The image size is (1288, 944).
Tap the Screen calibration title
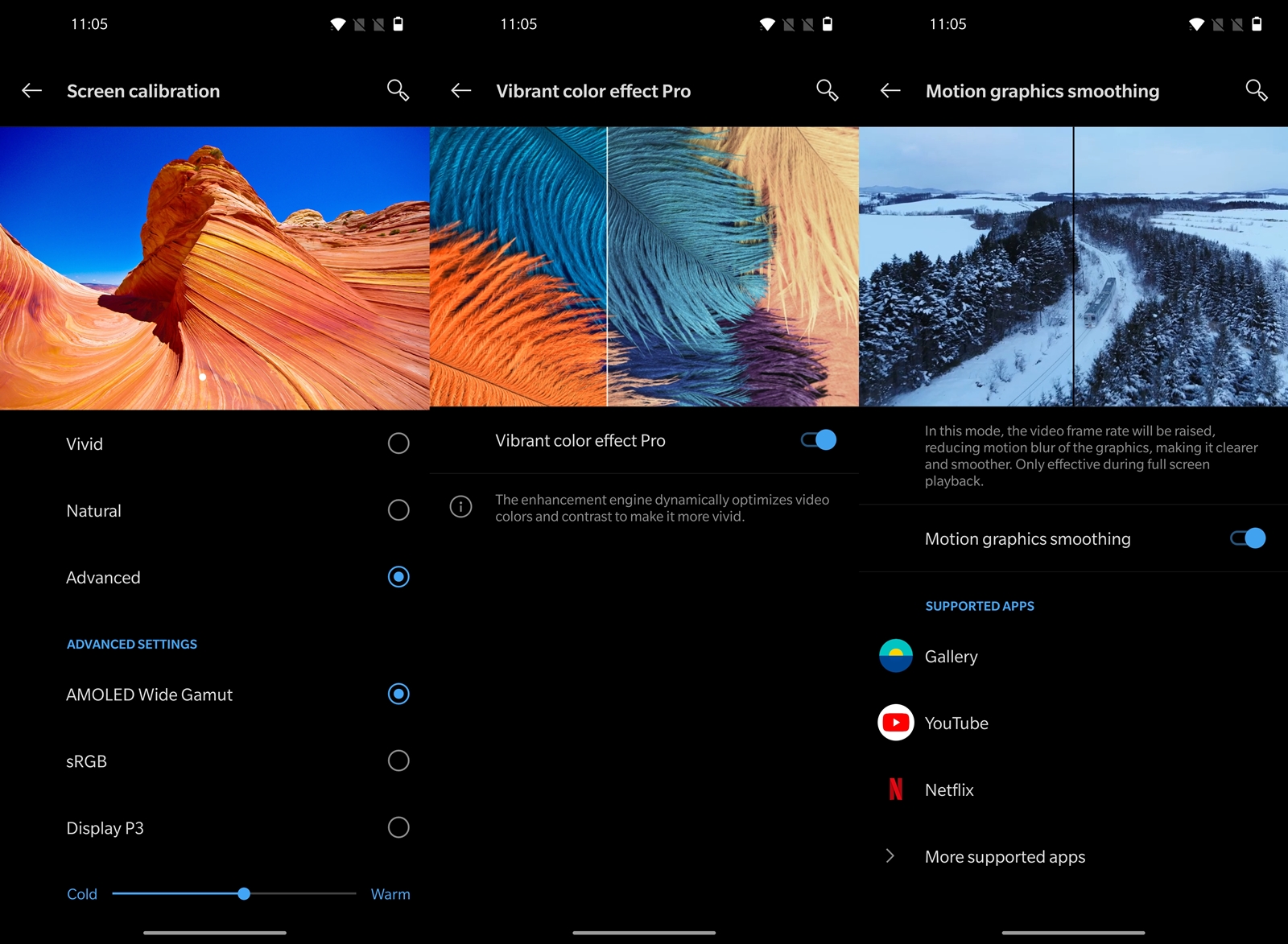(x=143, y=91)
